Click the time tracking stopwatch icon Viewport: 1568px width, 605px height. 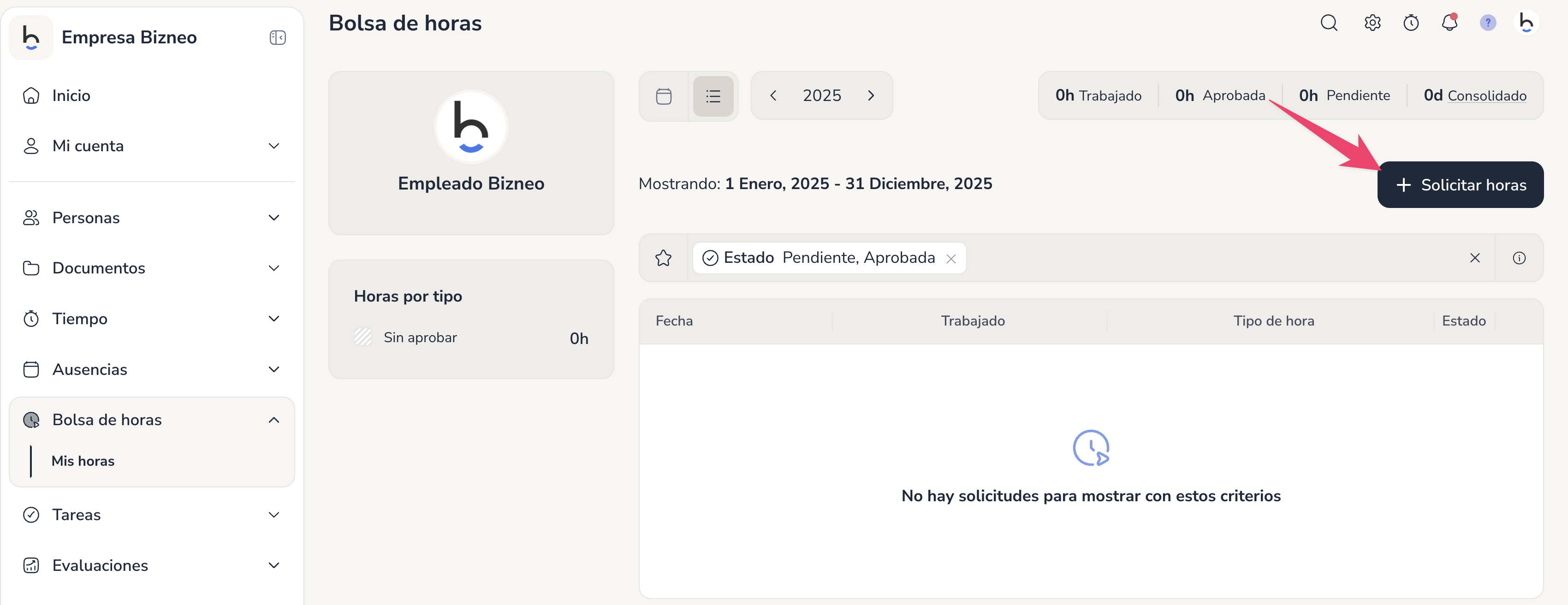click(x=1411, y=23)
